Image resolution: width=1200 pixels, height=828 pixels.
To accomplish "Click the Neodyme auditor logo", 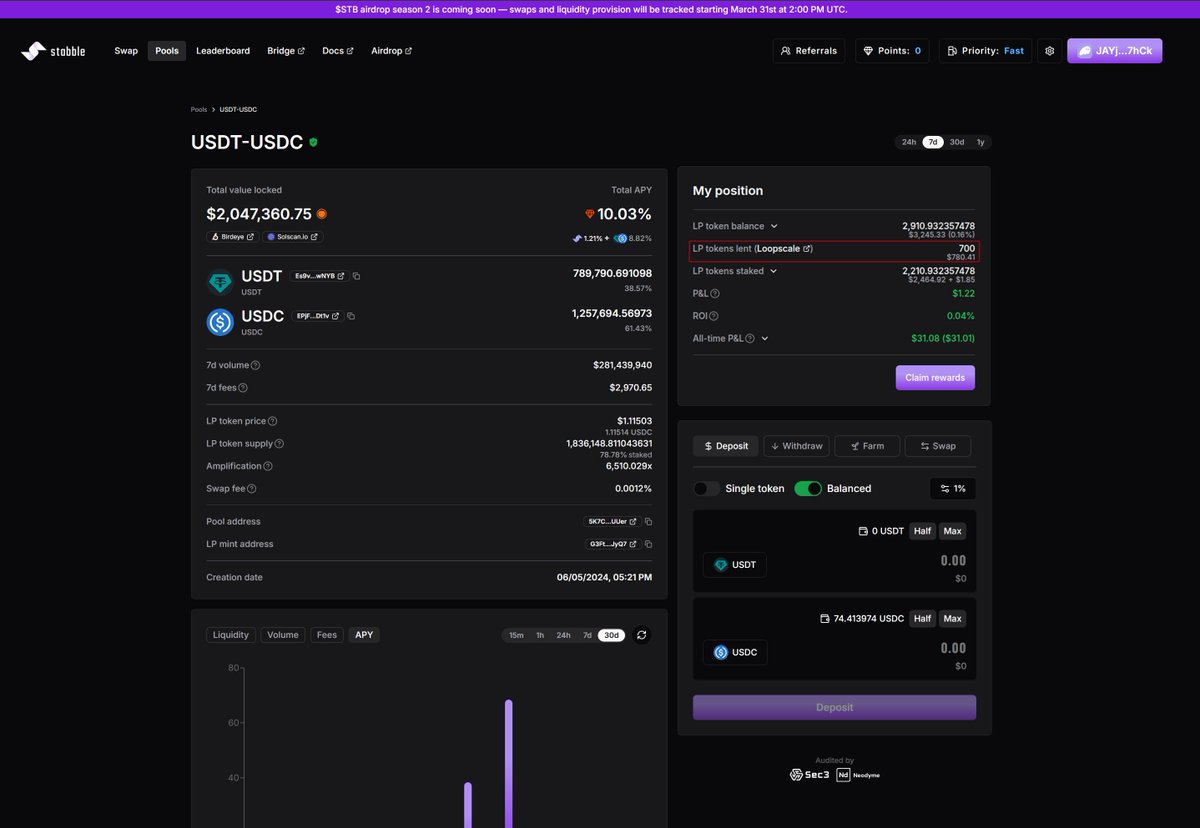I will pyautogui.click(x=858, y=775).
